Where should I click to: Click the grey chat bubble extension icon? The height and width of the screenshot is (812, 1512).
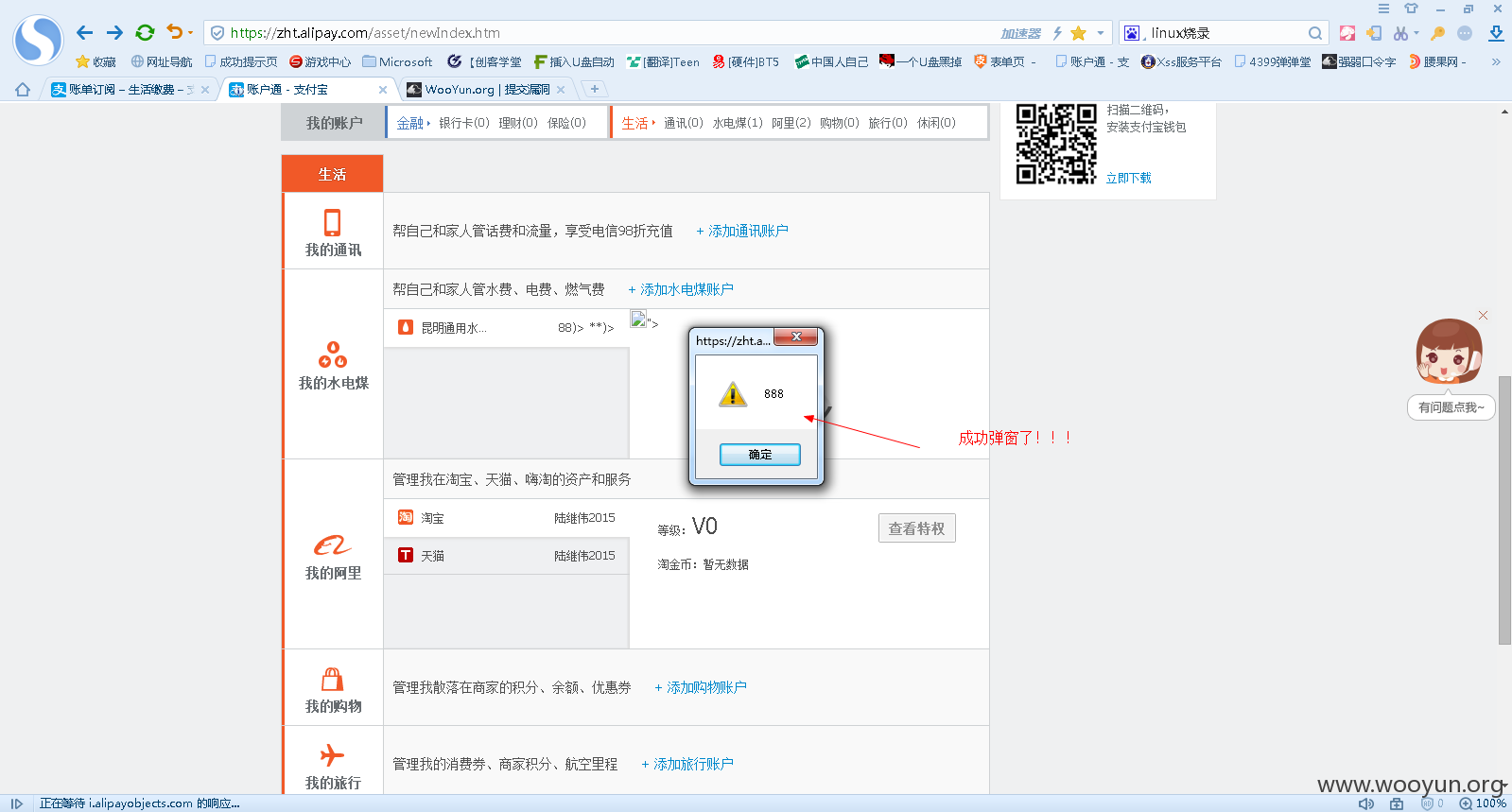pyautogui.click(x=1465, y=33)
